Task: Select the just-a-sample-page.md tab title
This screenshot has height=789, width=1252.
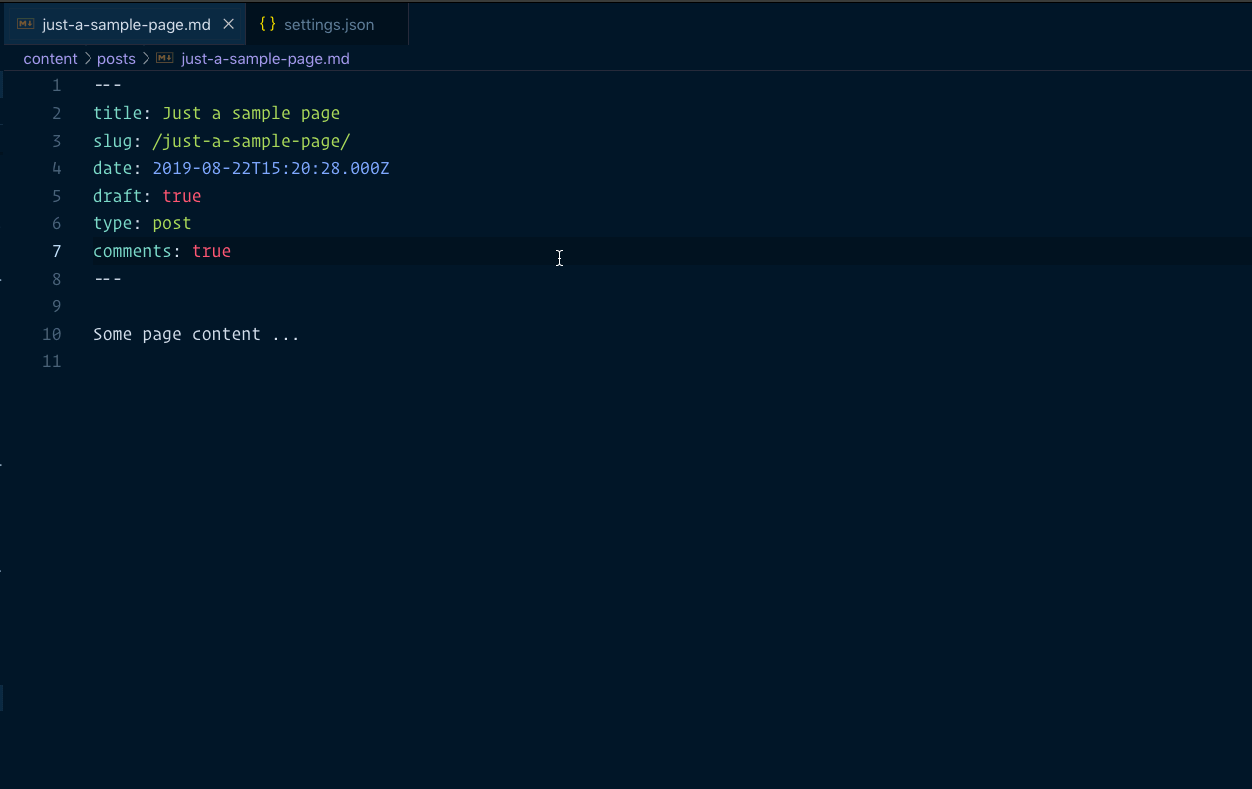Action: pos(126,24)
